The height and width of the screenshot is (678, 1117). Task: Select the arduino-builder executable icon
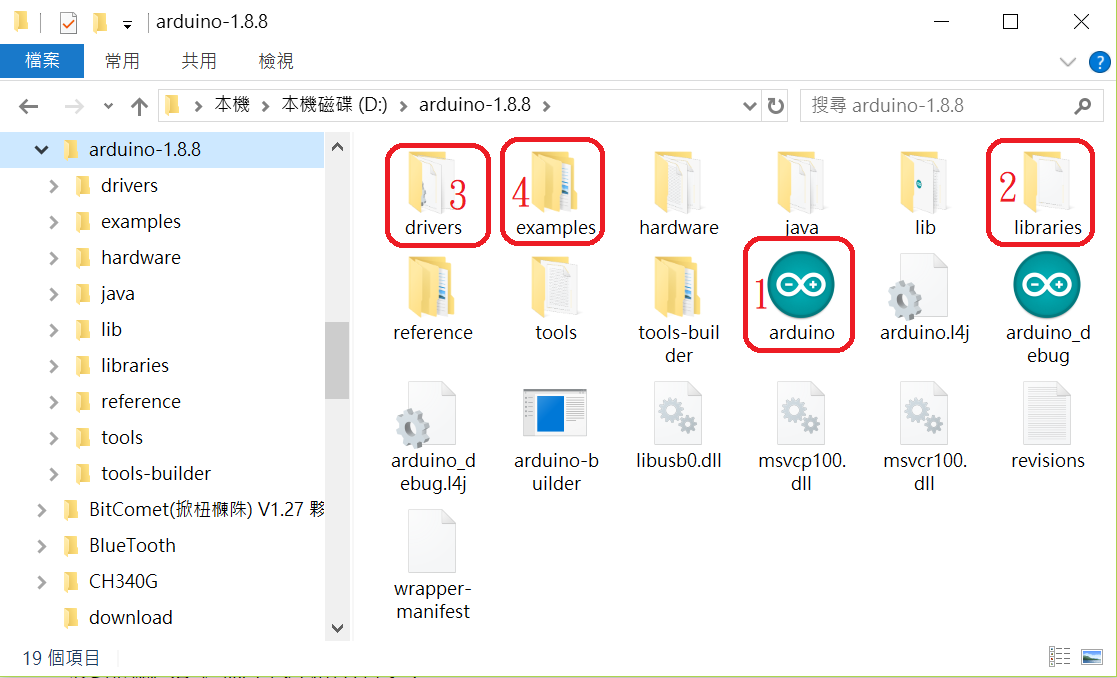(x=555, y=412)
